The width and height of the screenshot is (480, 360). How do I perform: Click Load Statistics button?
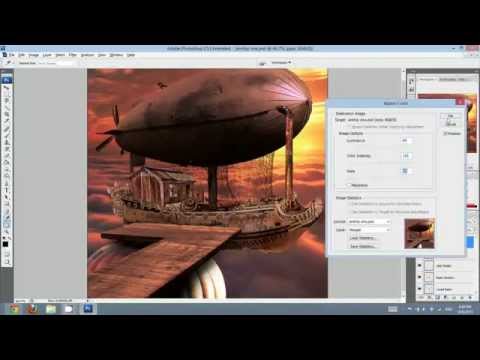(x=363, y=238)
